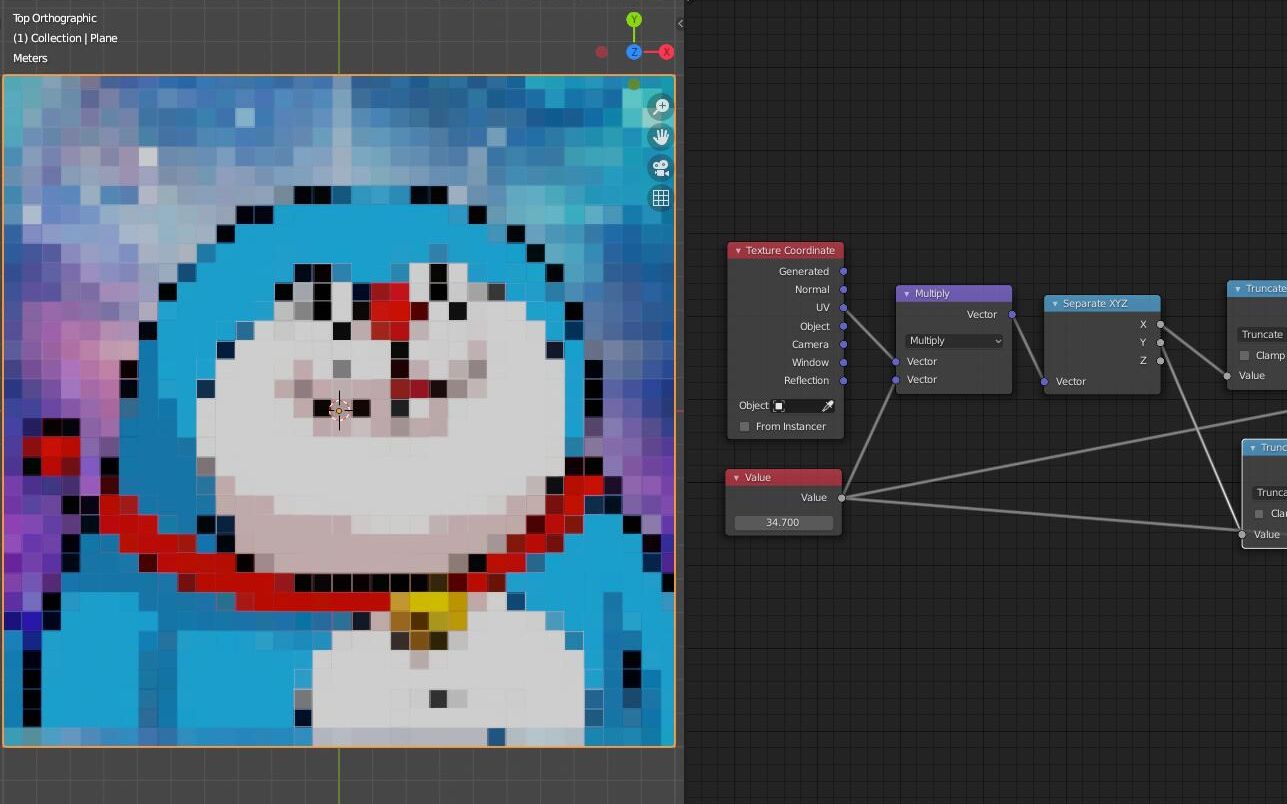1287x804 pixels.
Task: Click the Generated output socket
Action: [x=844, y=271]
